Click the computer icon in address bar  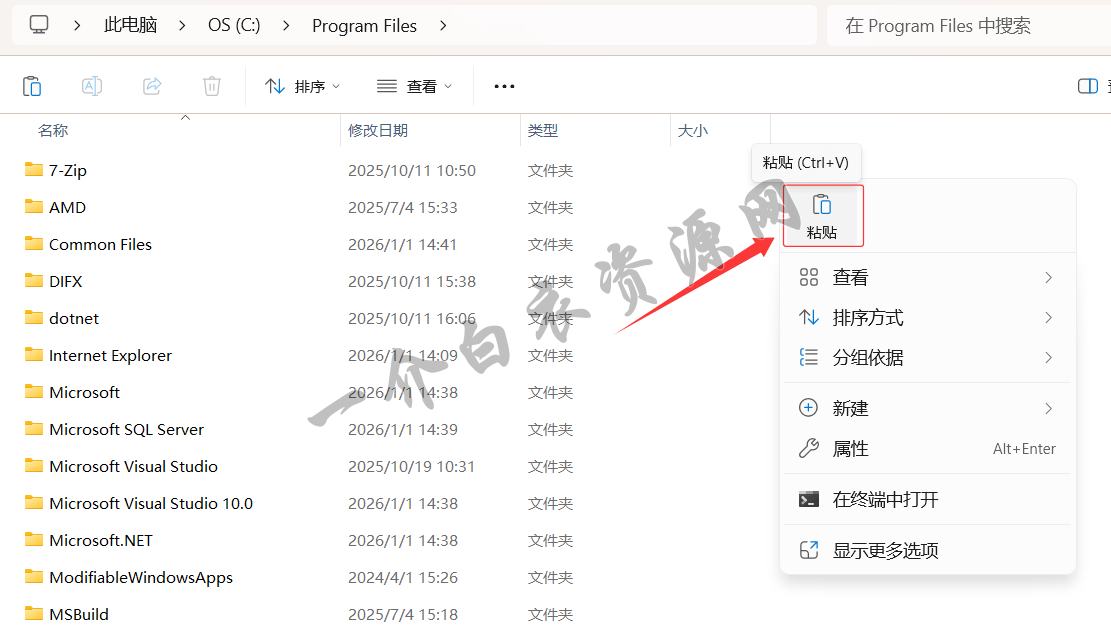tap(39, 25)
